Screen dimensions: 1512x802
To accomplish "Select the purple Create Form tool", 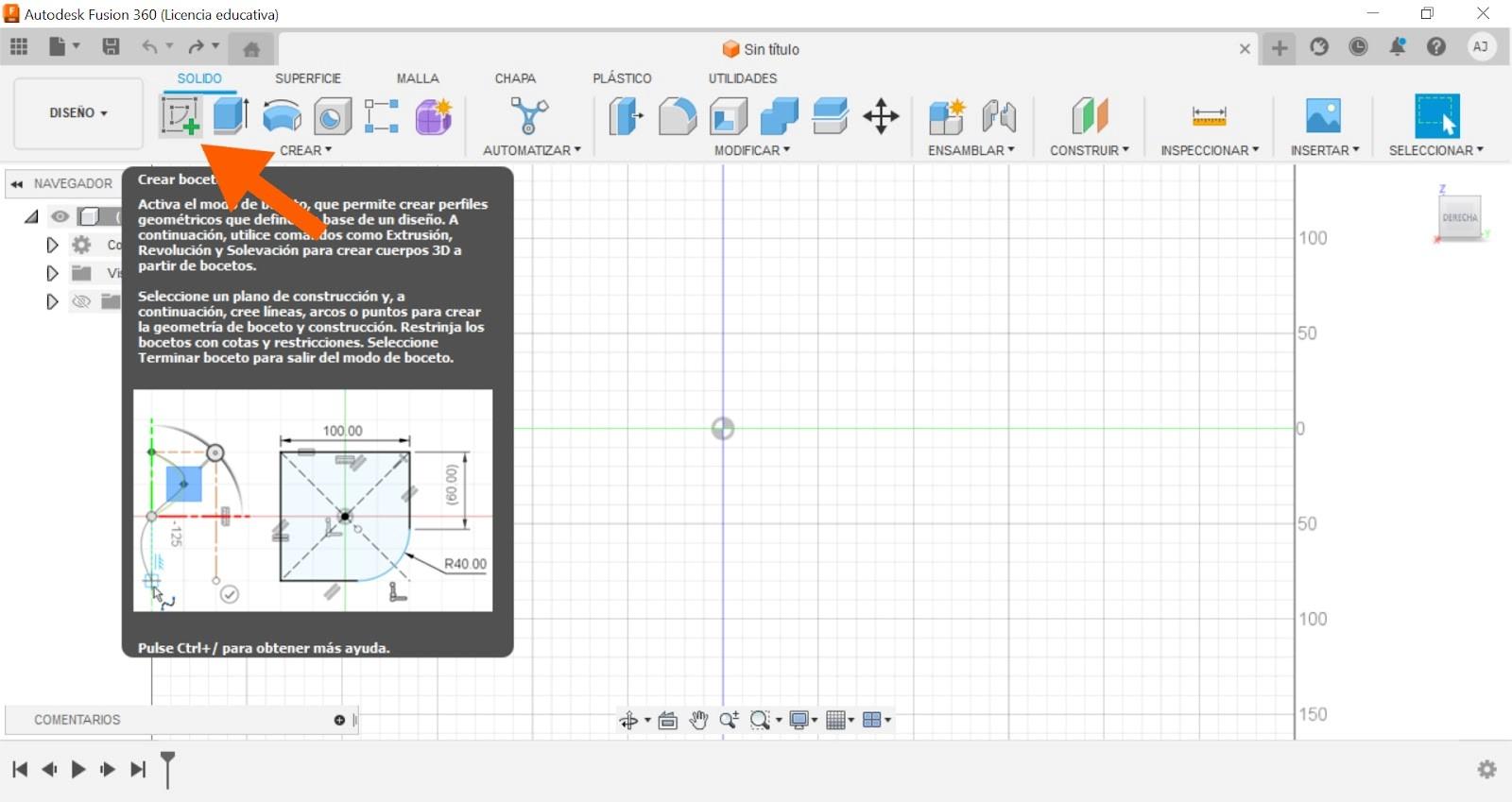I will (x=434, y=116).
